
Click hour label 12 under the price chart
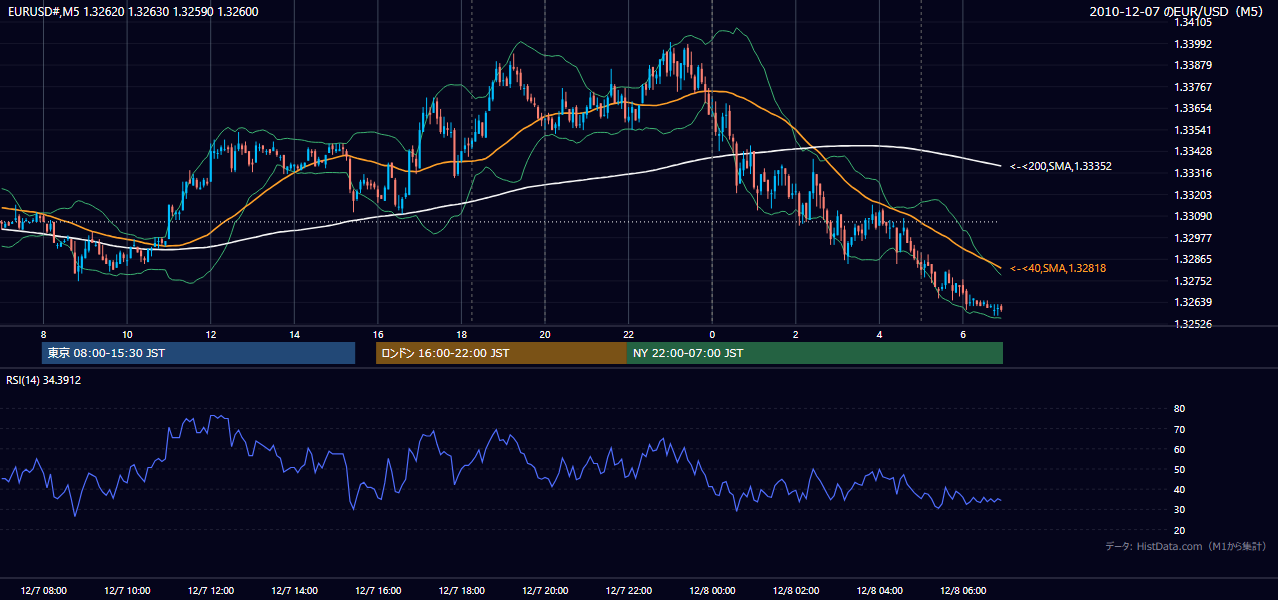(210, 334)
